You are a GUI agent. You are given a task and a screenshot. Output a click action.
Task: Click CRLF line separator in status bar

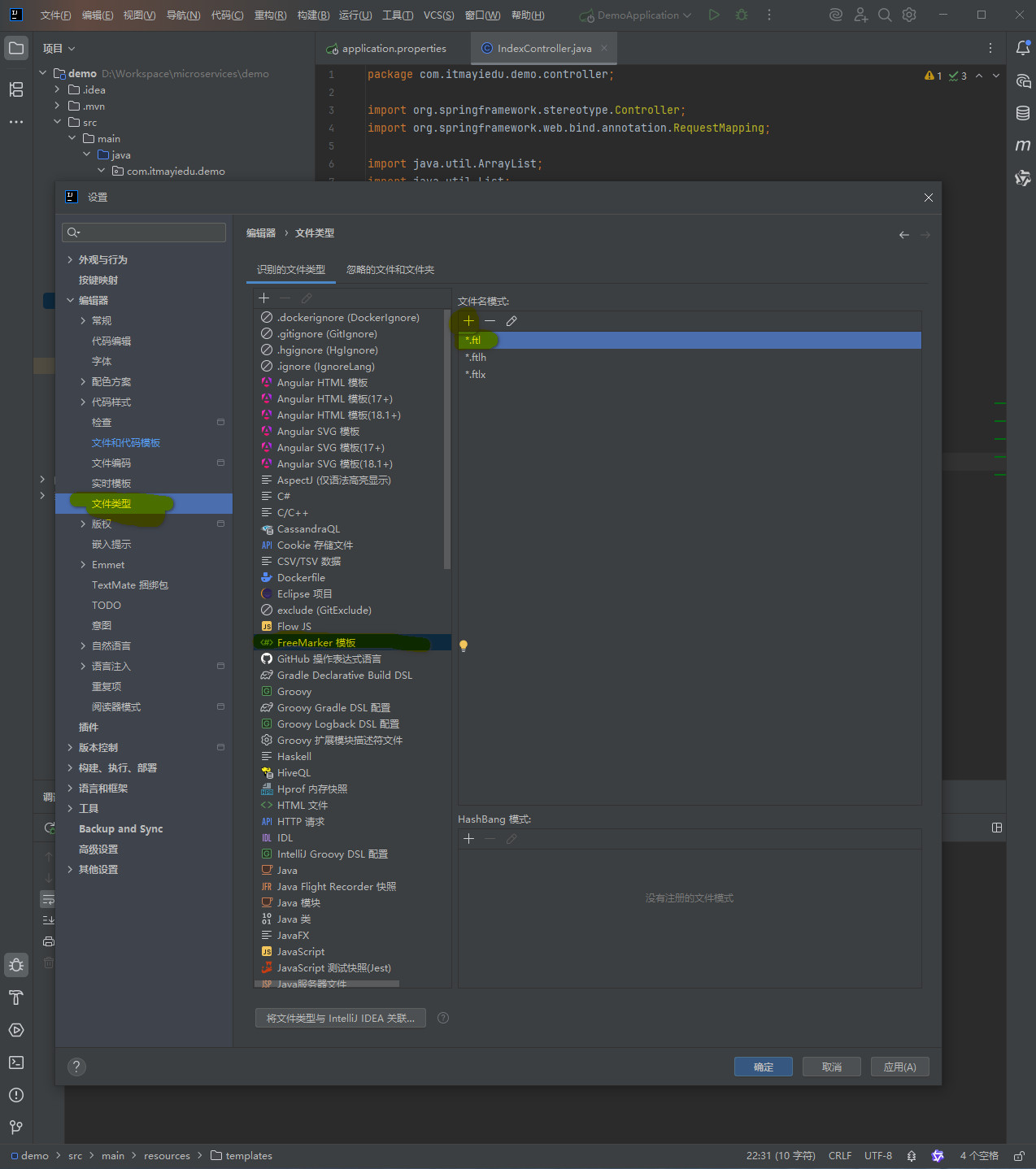click(x=840, y=1156)
